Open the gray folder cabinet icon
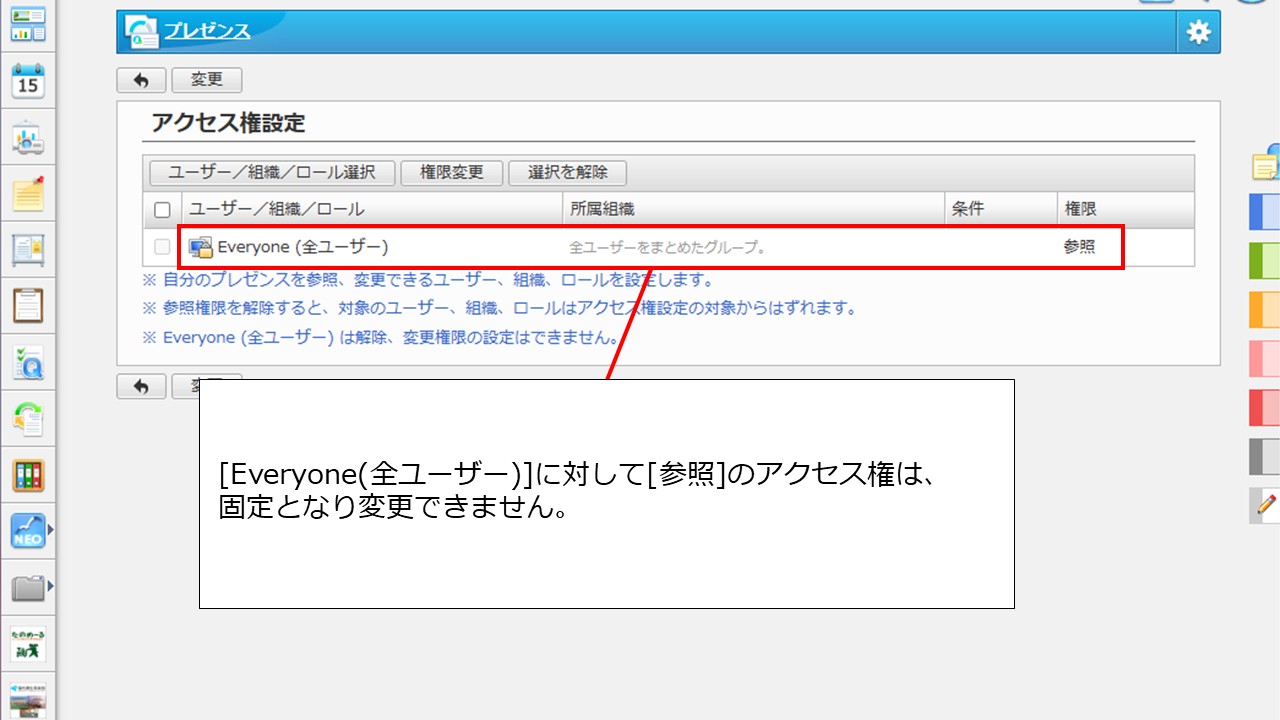 click(x=28, y=588)
